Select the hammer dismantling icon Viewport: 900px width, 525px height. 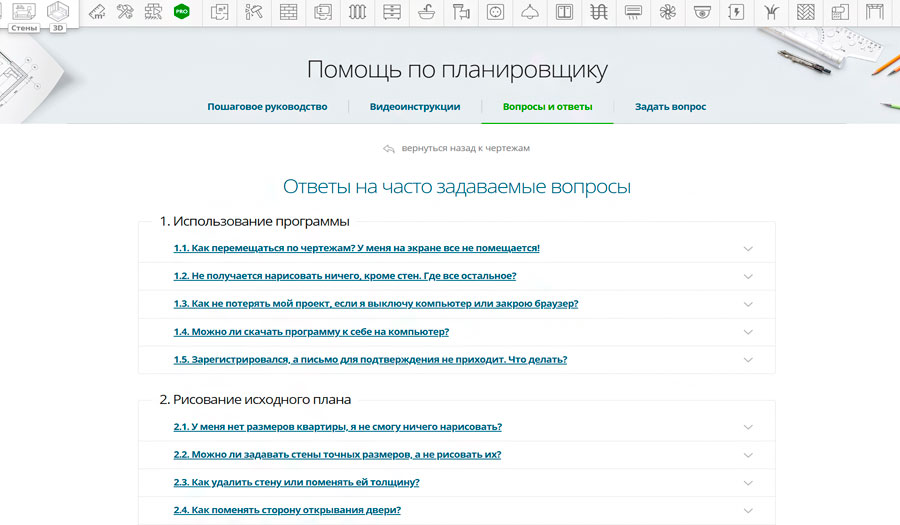click(x=253, y=12)
